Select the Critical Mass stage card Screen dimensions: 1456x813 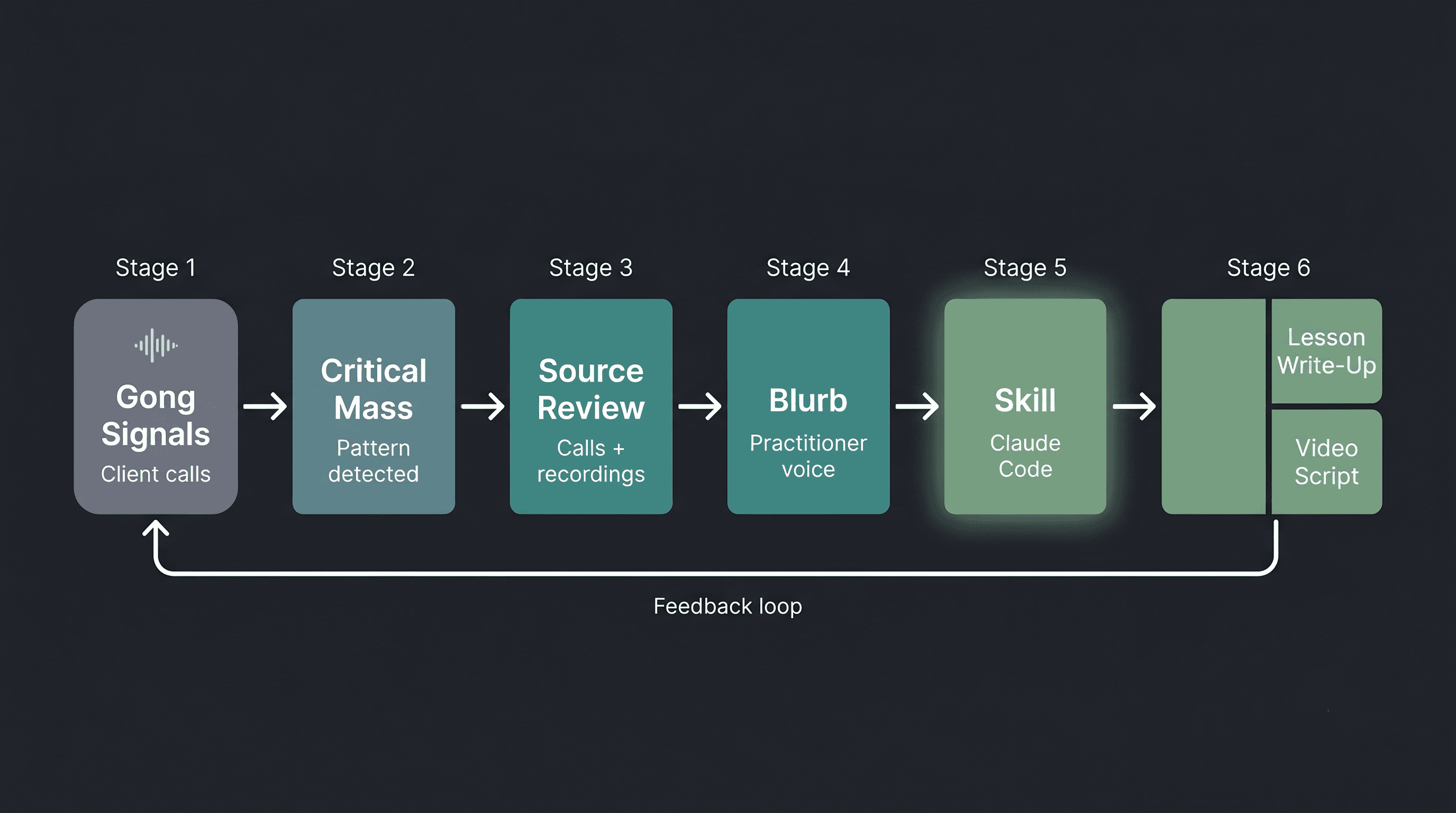[x=374, y=406]
